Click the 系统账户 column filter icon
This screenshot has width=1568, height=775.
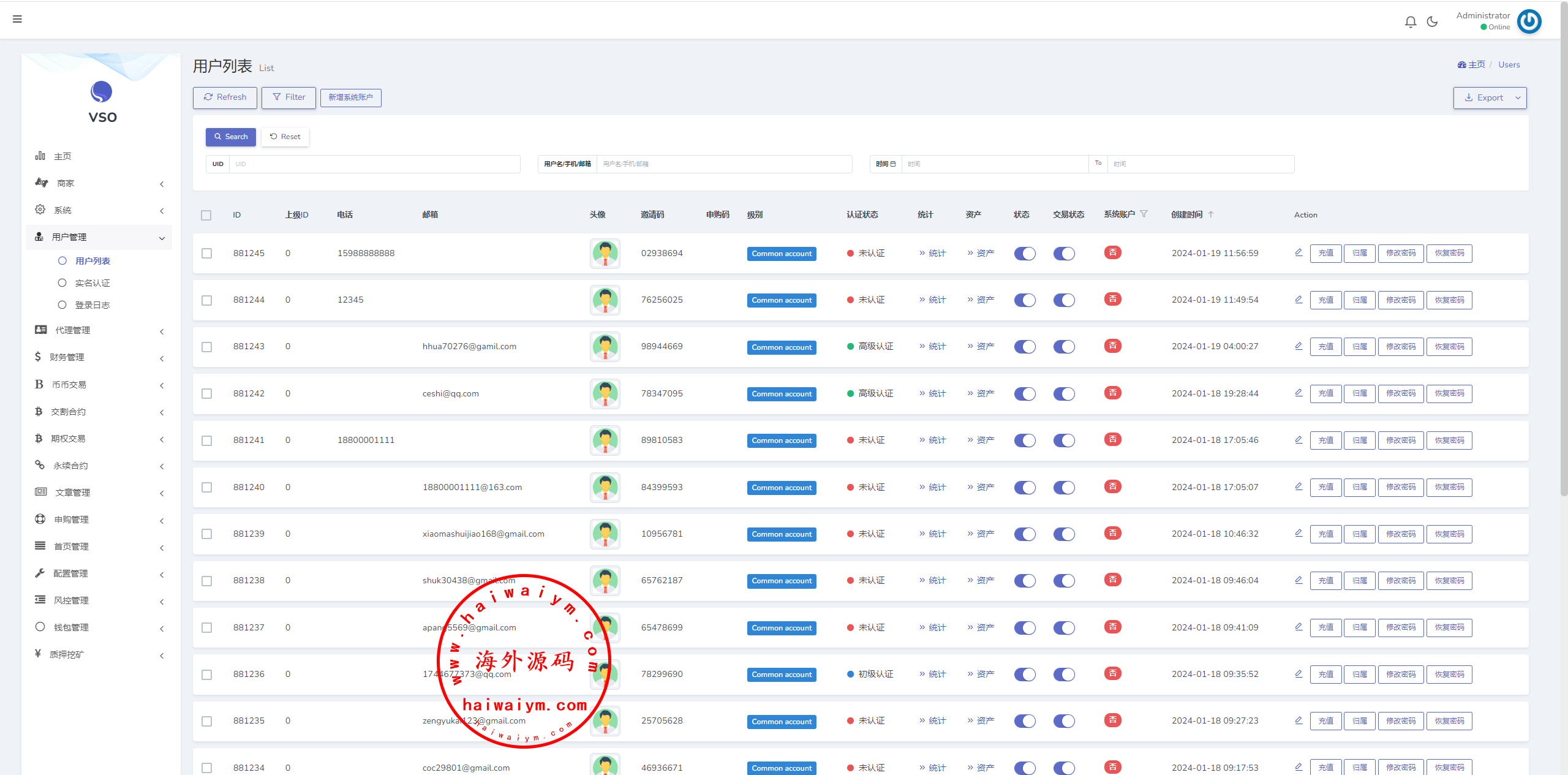[1144, 214]
